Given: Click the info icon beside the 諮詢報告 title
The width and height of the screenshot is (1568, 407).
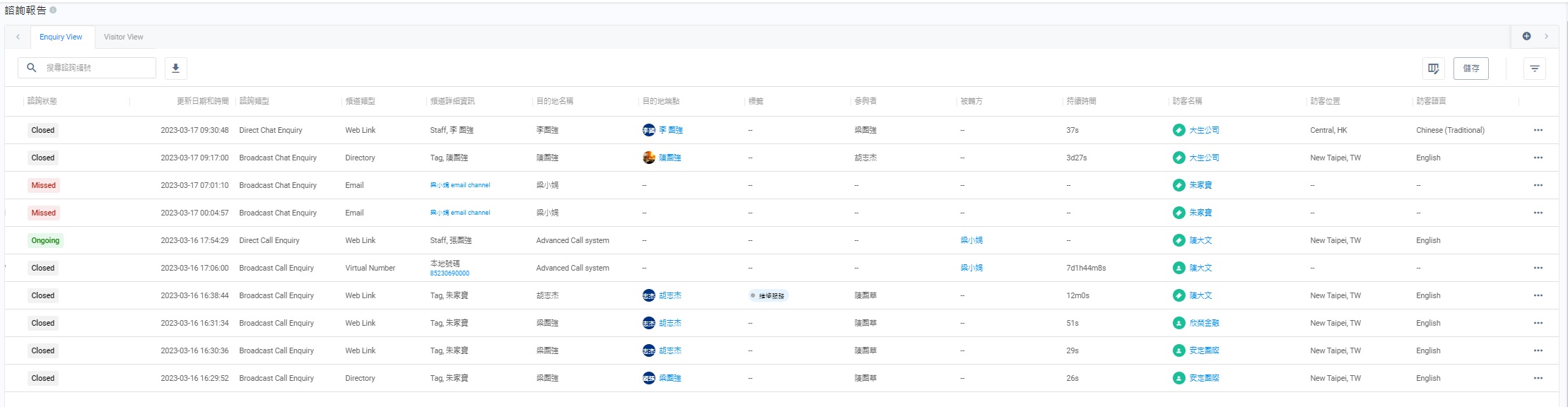Looking at the screenshot, I should pyautogui.click(x=53, y=10).
